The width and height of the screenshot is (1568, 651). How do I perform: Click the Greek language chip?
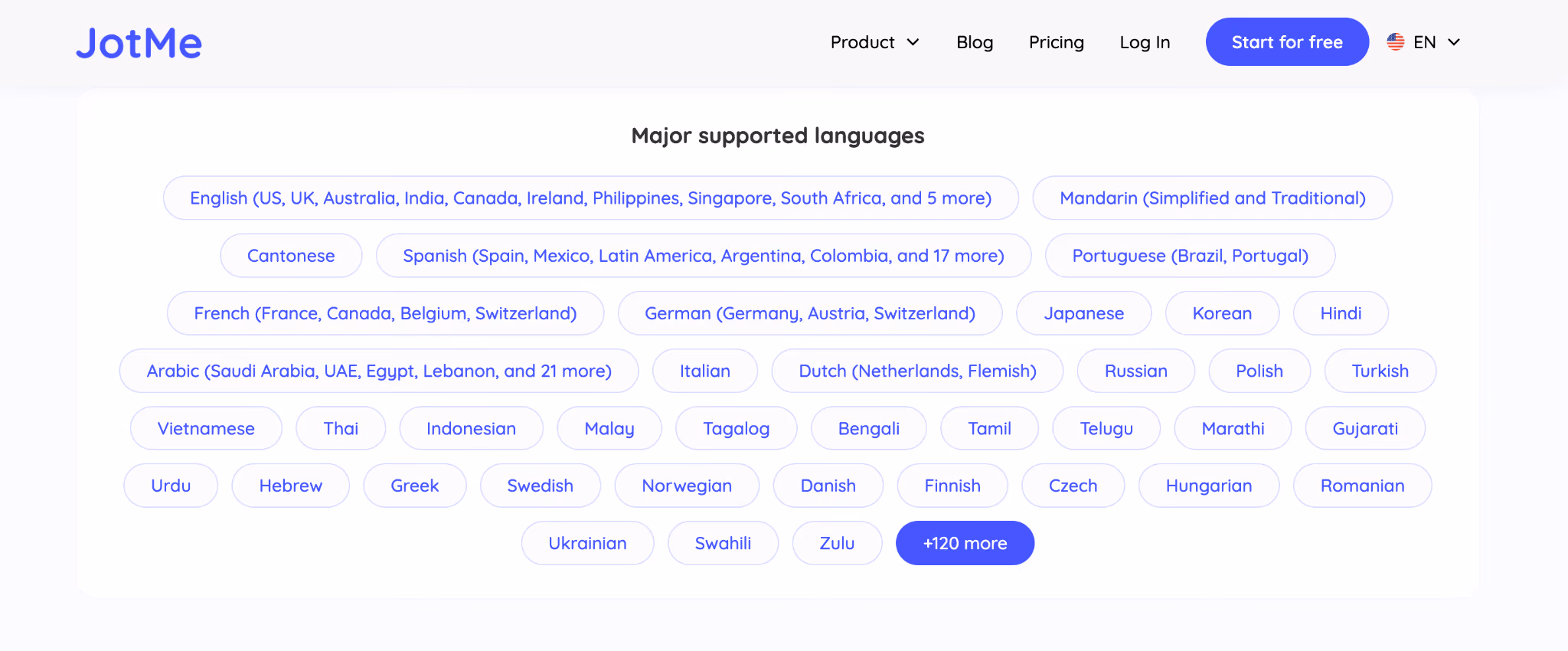pos(414,486)
